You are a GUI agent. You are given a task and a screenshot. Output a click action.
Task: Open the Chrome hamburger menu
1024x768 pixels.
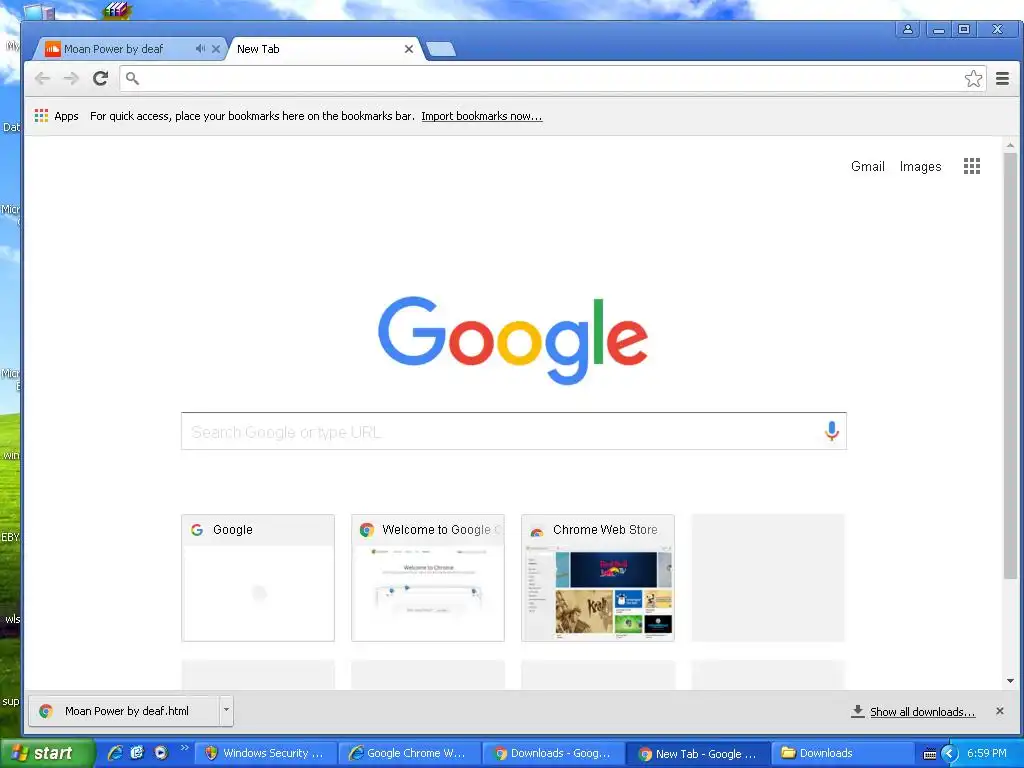click(1002, 79)
